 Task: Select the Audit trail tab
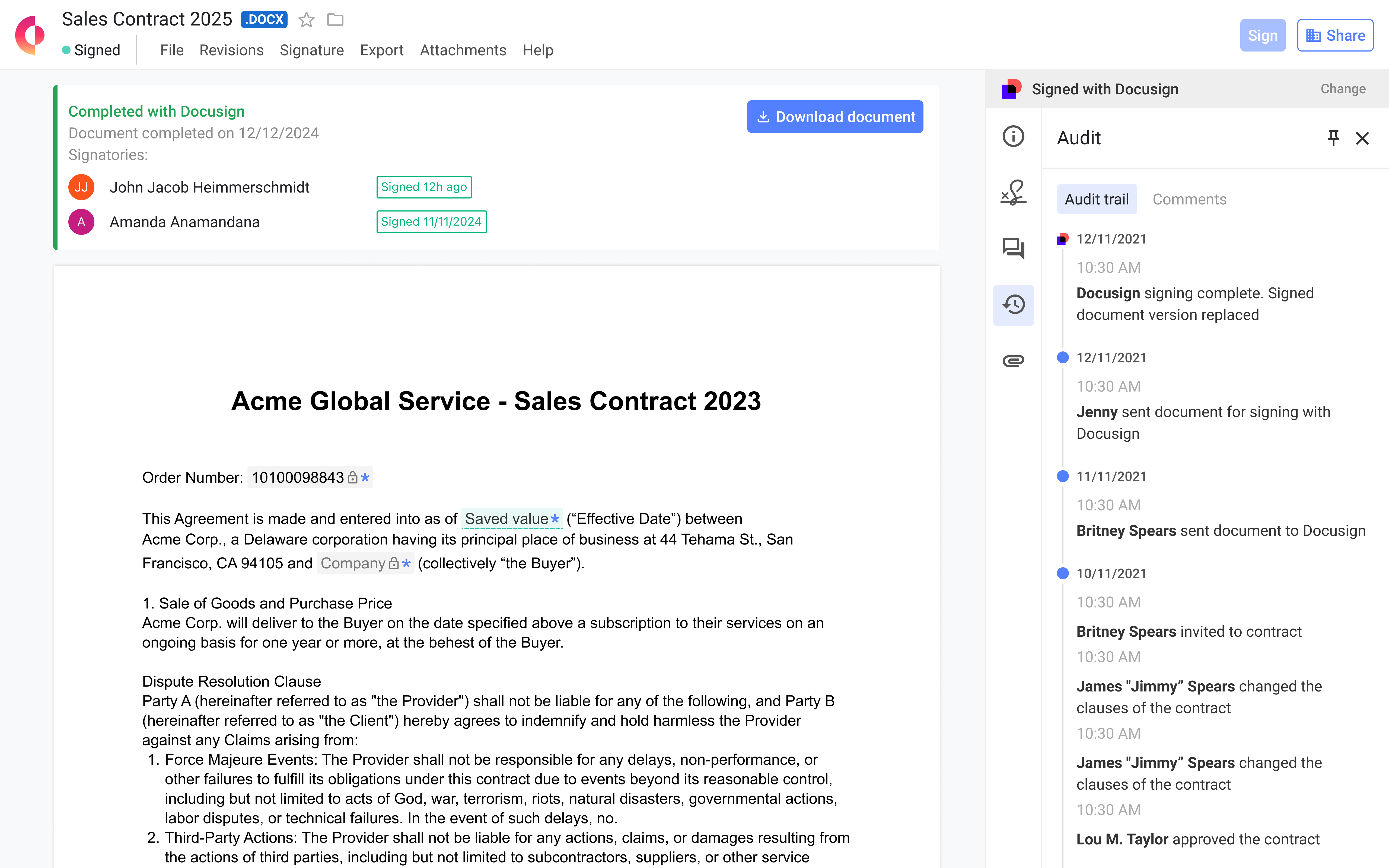(x=1096, y=199)
